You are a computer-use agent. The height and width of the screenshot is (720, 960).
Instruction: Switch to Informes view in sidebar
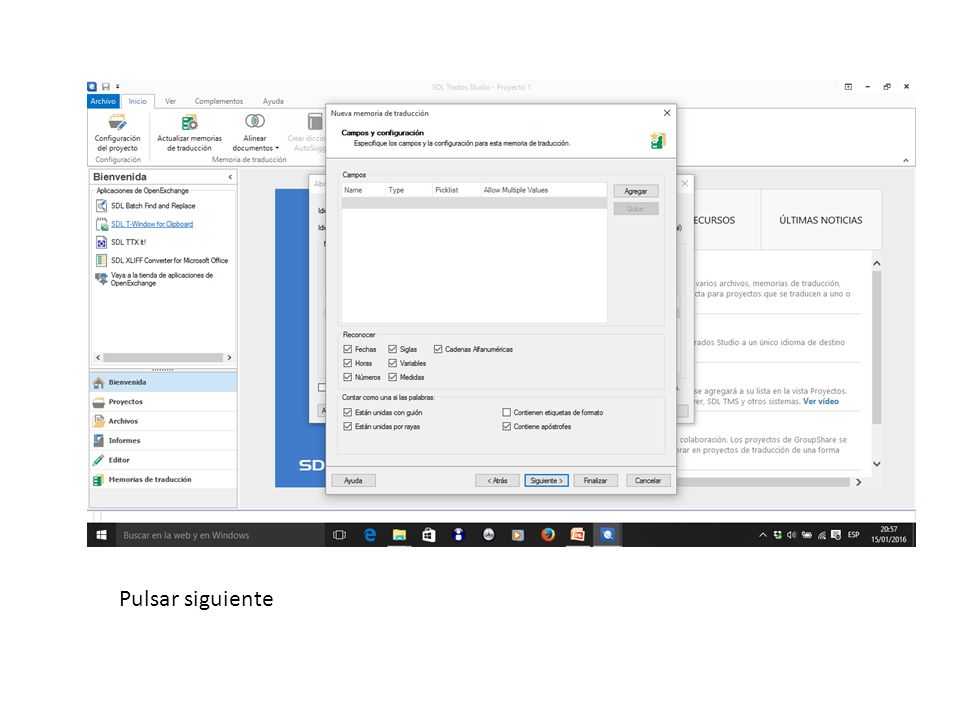point(163,441)
